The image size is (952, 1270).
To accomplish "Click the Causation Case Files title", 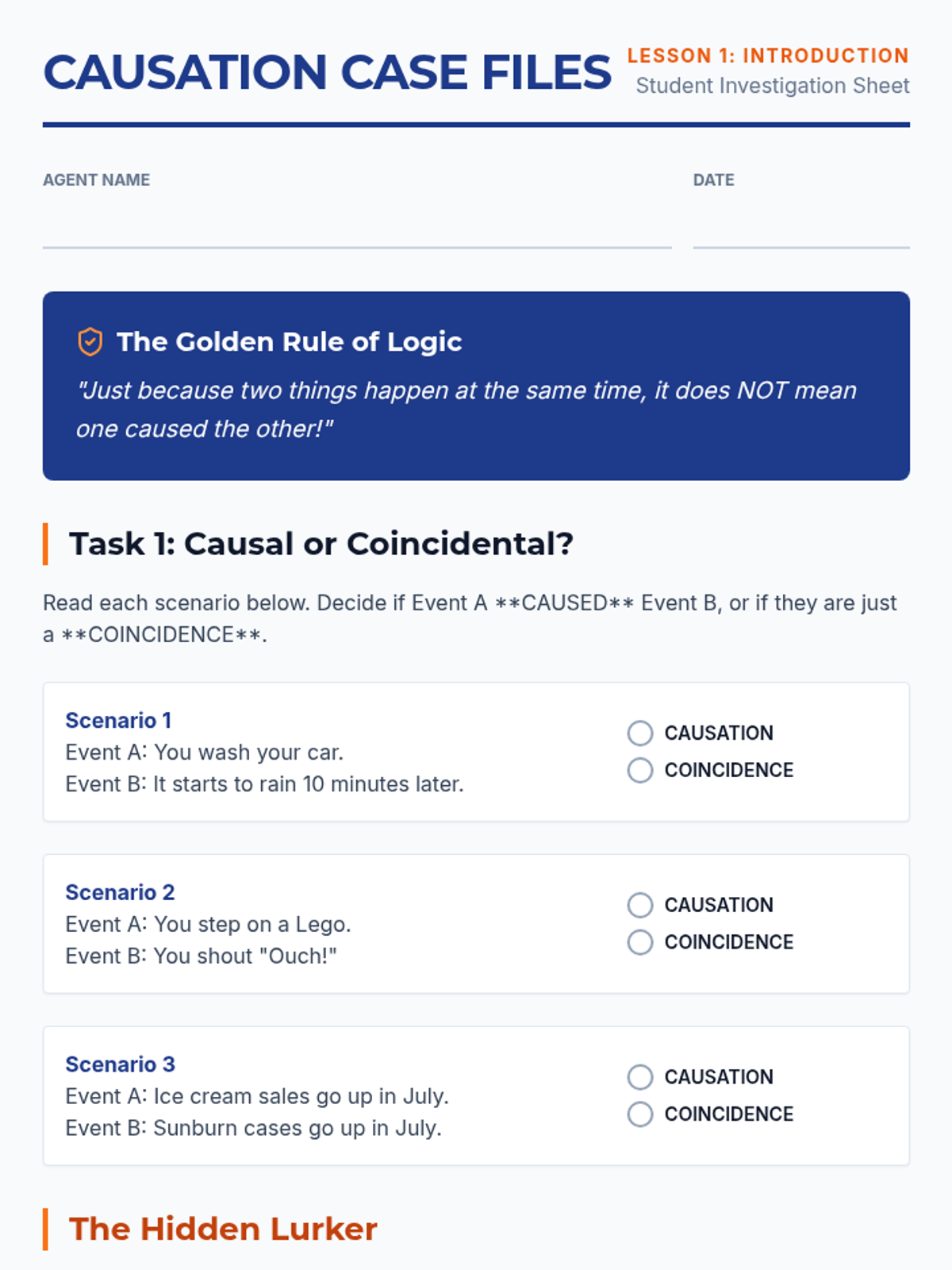I will pos(327,72).
